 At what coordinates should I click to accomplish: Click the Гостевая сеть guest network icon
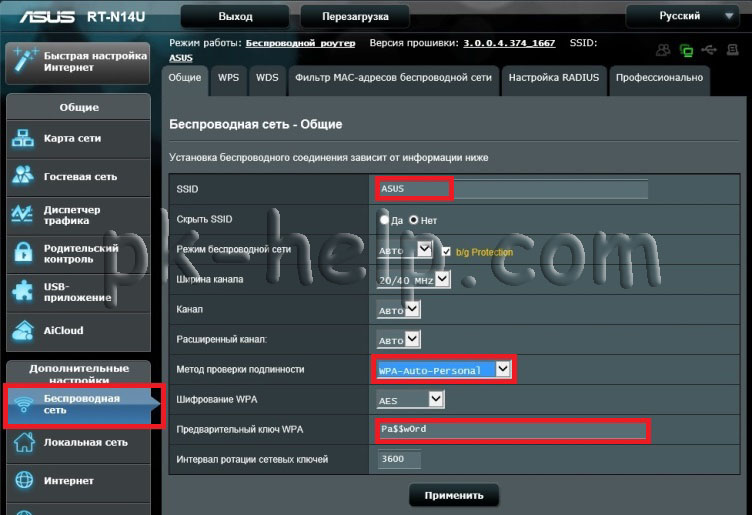(23, 176)
